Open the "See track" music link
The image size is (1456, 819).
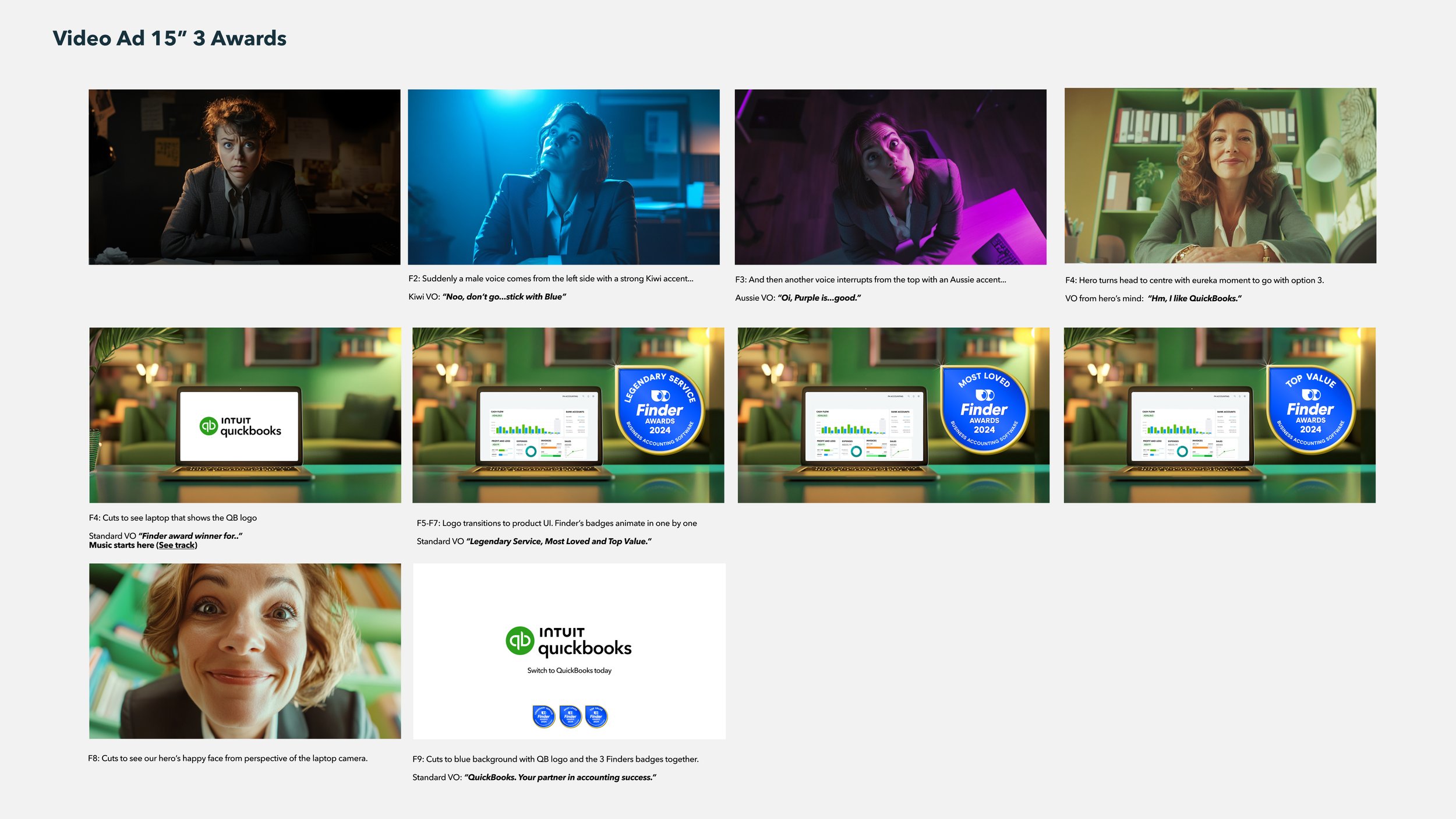click(x=177, y=545)
